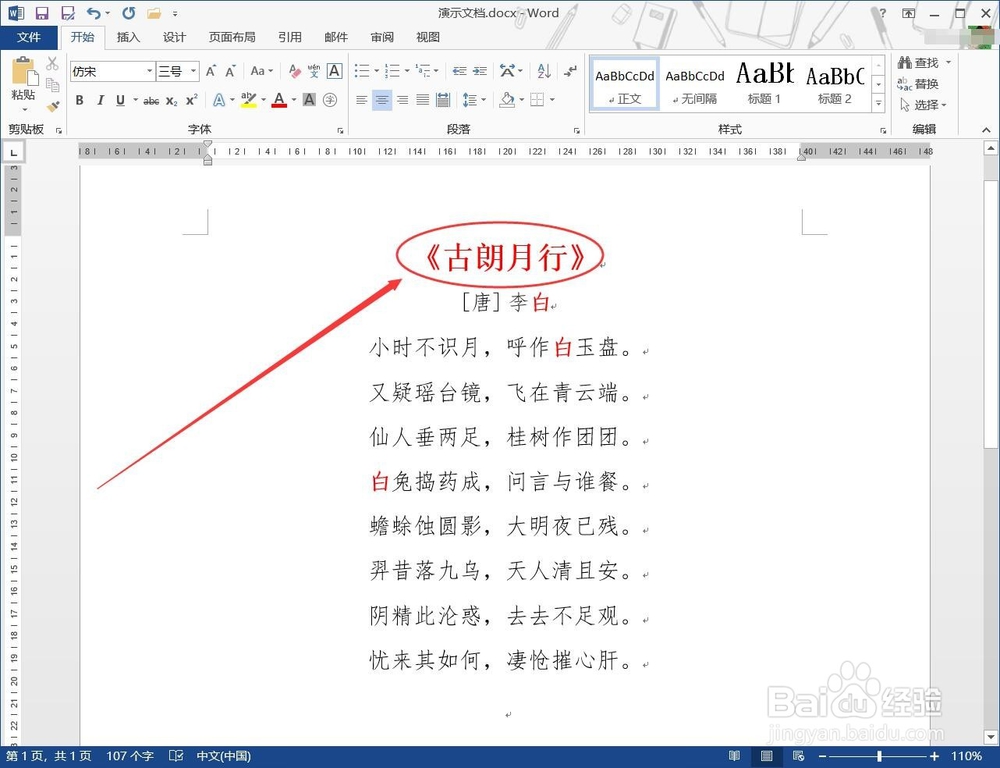This screenshot has width=1000, height=768.
Task: Open the Format Painter tool
Action: coord(52,107)
